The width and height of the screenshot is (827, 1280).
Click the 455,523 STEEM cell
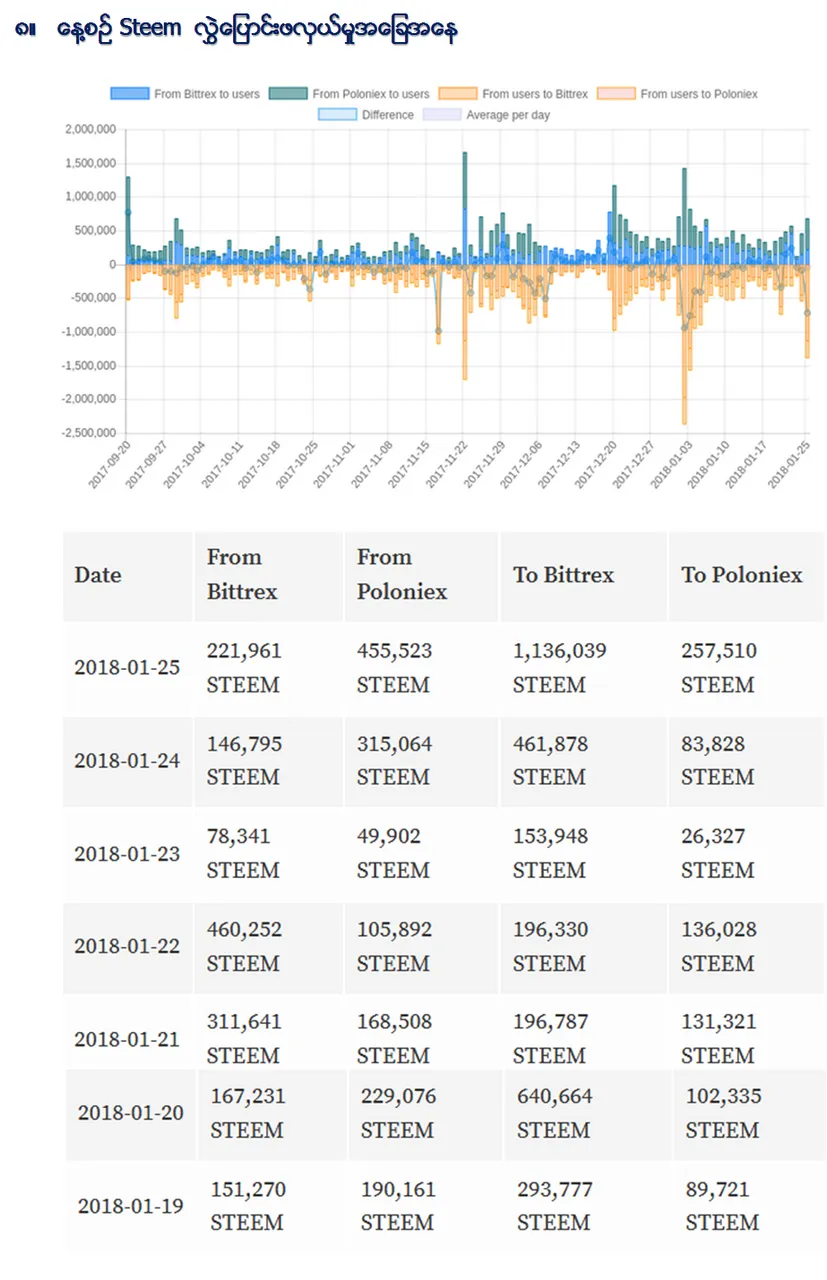(421, 668)
